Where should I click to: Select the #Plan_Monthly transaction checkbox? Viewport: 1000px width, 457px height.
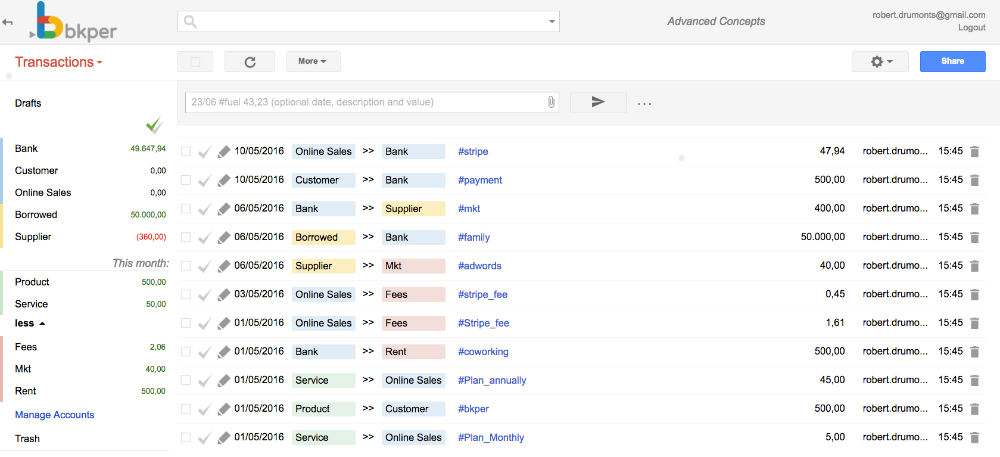click(186, 438)
